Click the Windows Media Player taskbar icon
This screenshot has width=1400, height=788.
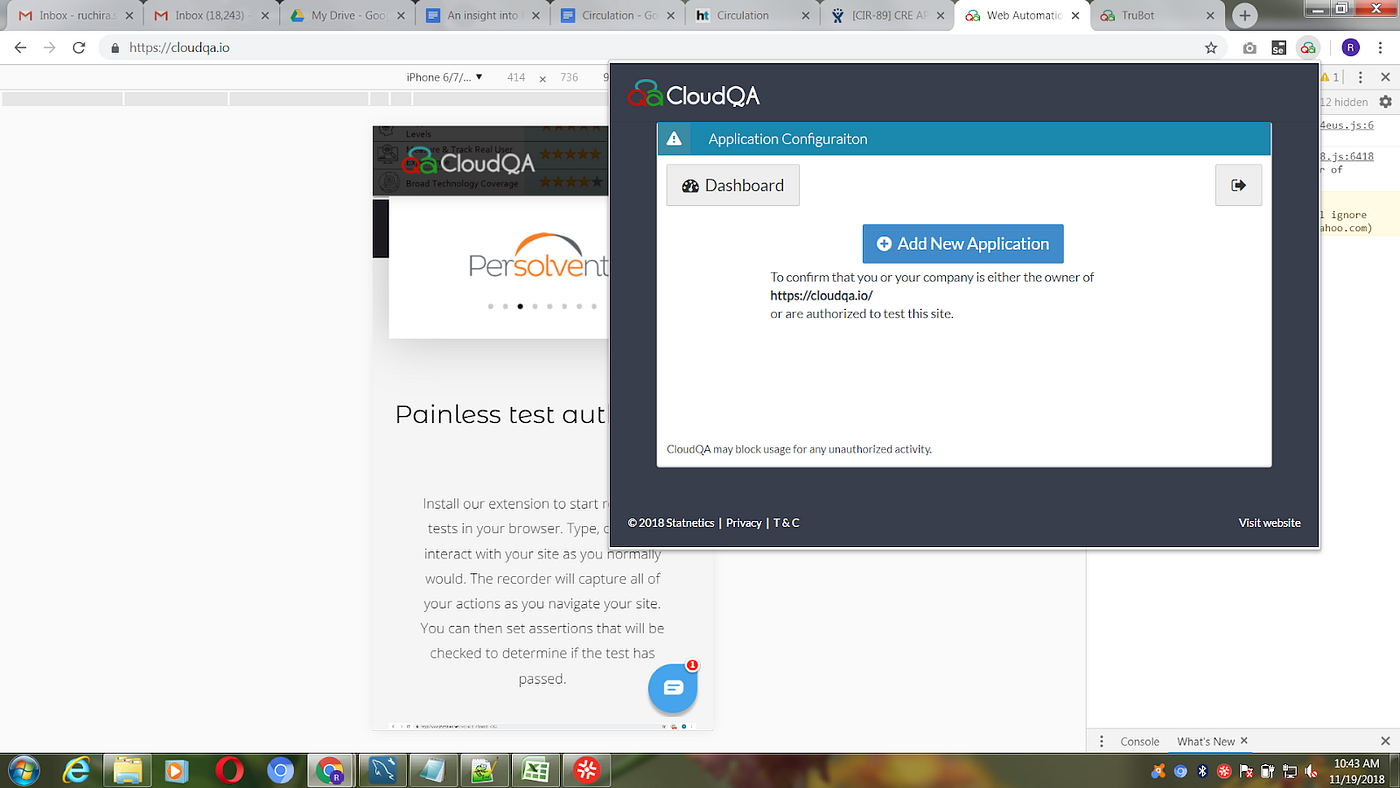(179, 770)
